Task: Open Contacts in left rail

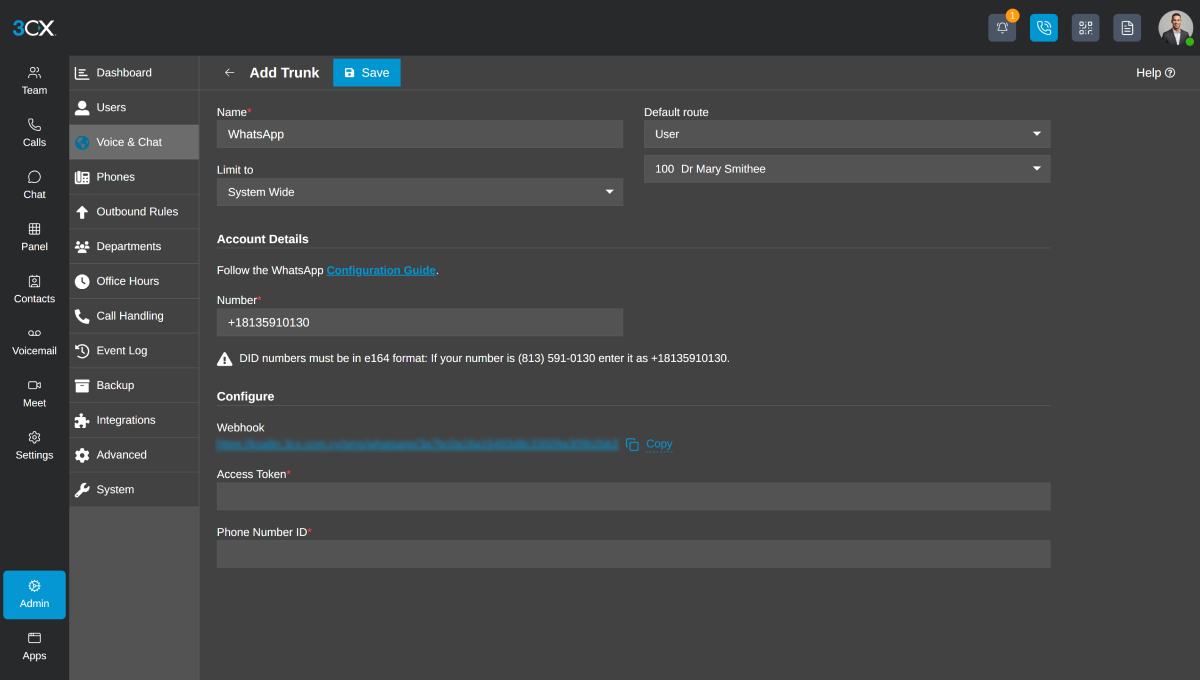Action: coord(34,289)
